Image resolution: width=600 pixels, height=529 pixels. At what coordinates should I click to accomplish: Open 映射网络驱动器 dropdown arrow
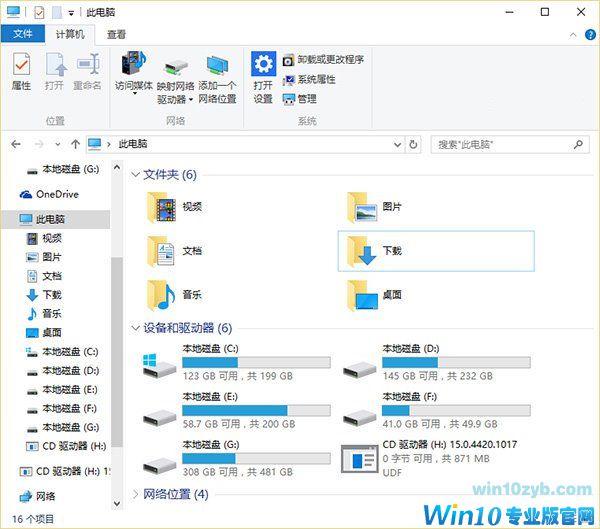pyautogui.click(x=191, y=100)
